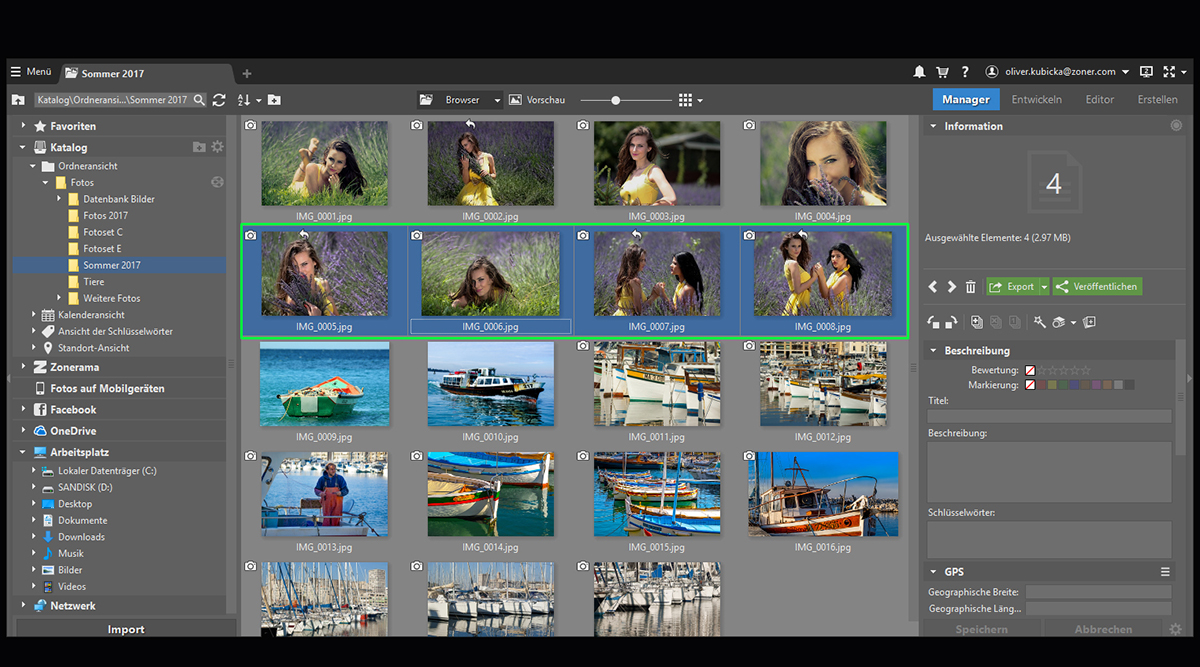This screenshot has height=667, width=1200.
Task: Click the notification bell icon
Action: point(918,71)
